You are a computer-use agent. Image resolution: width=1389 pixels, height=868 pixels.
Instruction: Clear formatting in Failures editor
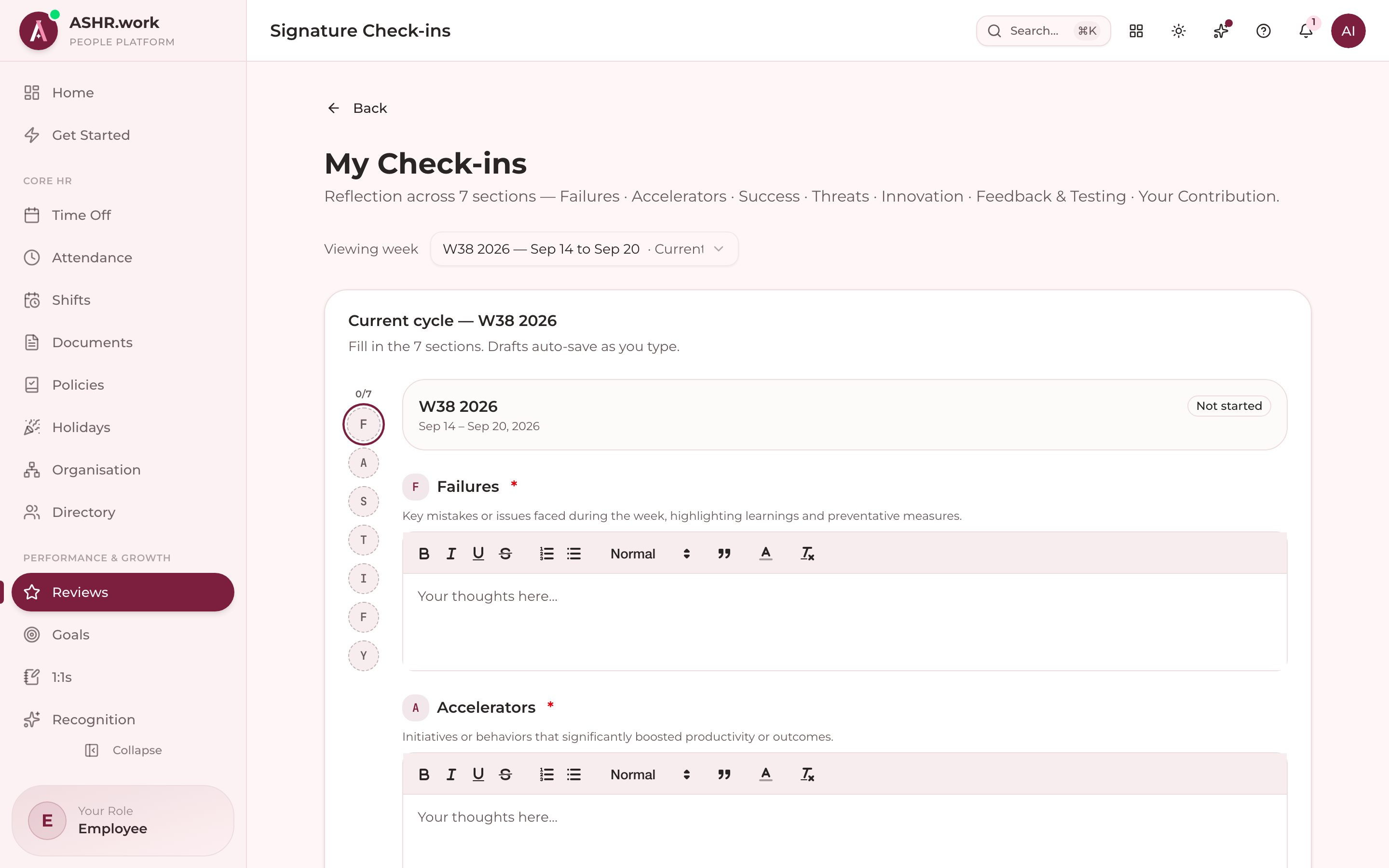pos(807,554)
